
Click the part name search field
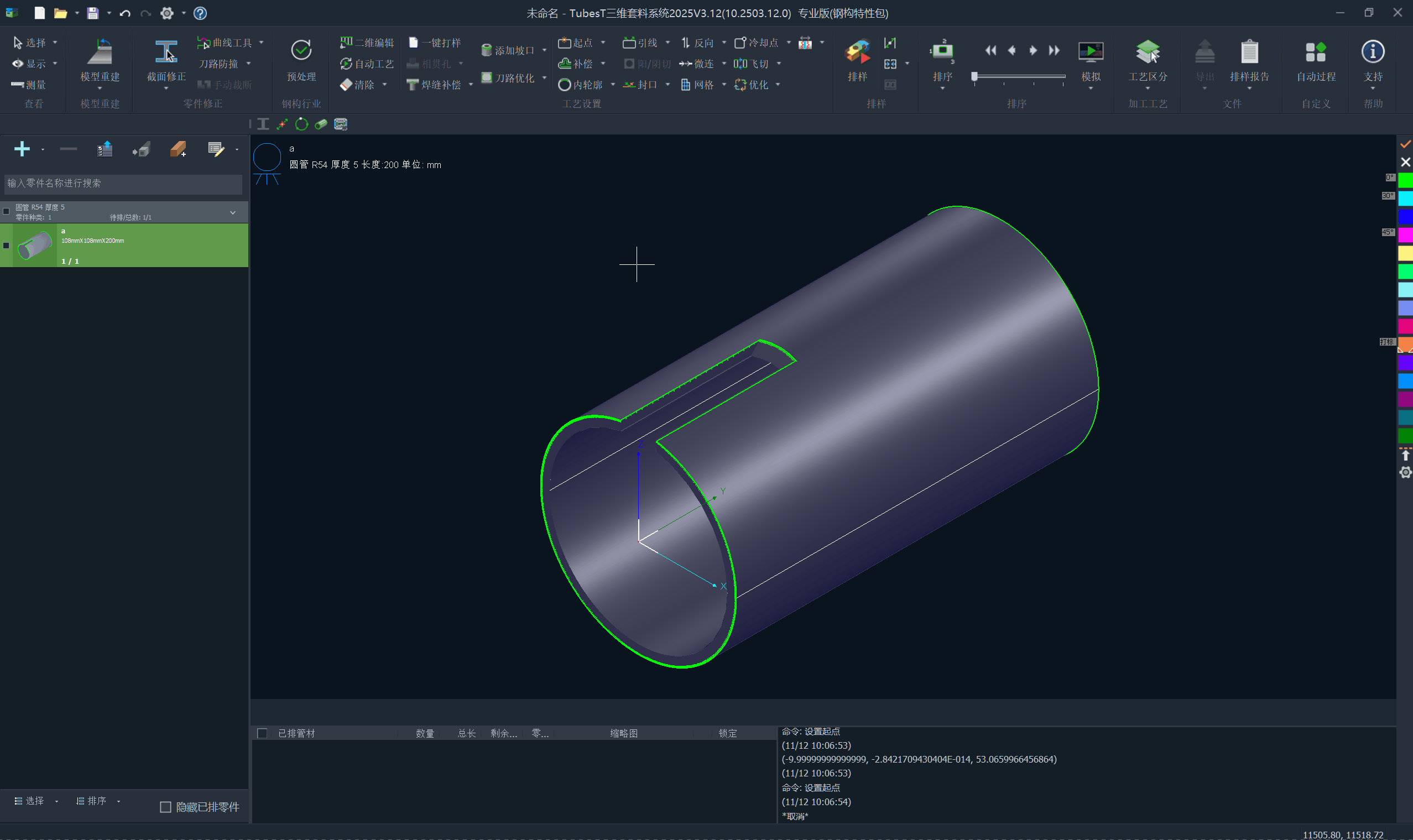point(122,184)
